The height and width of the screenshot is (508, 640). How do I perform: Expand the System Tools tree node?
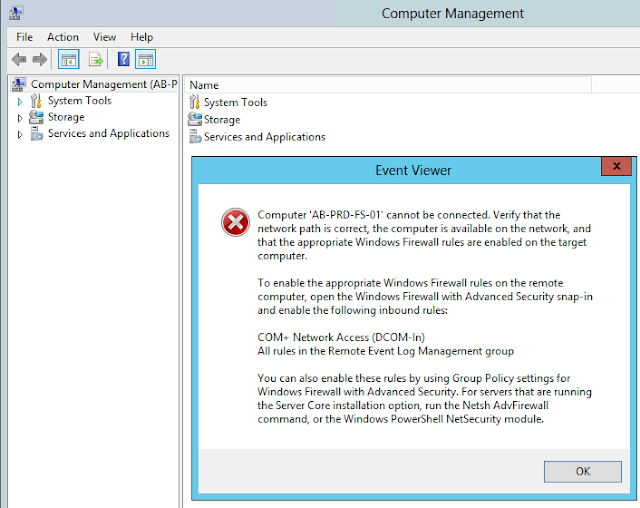tap(20, 102)
